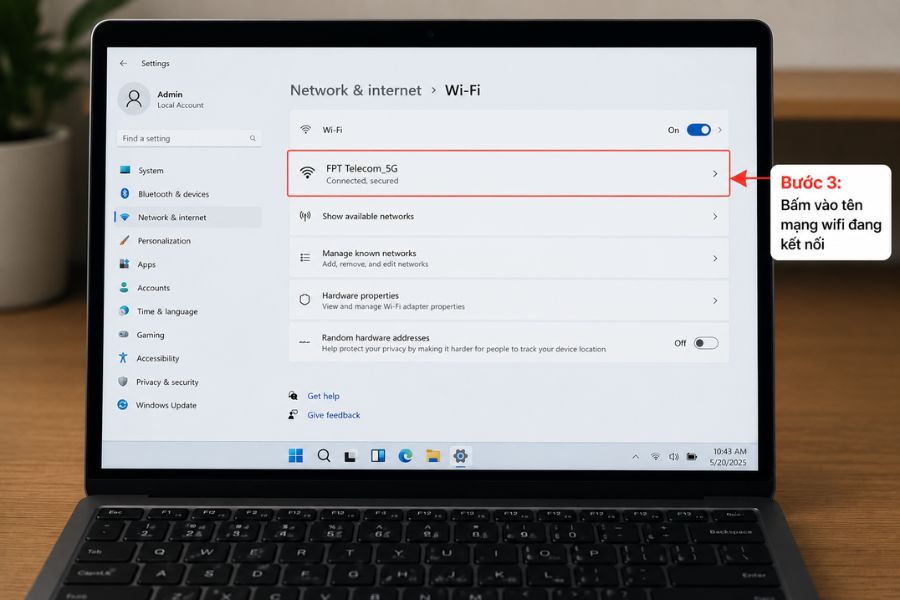The height and width of the screenshot is (600, 900).
Task: Turn off the Wi-Fi toggle switch
Action: coord(699,130)
